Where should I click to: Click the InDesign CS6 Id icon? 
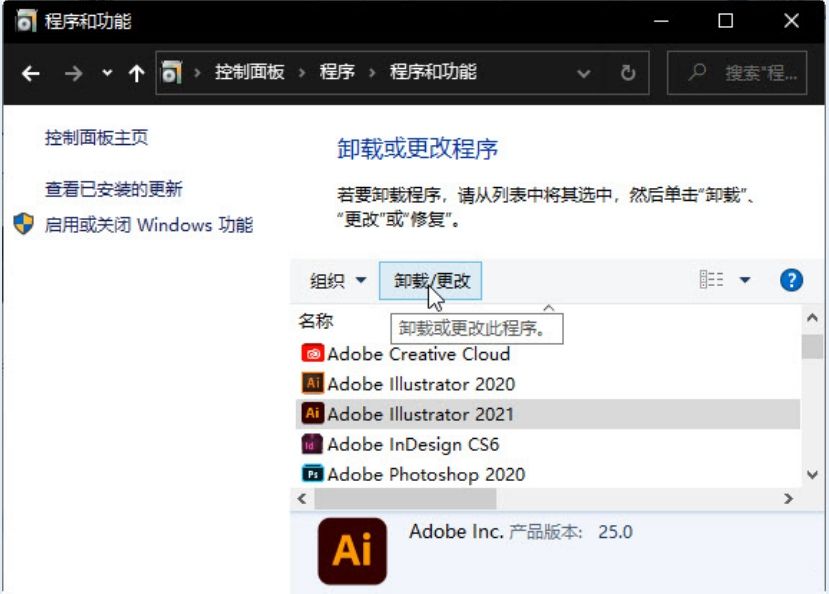pos(312,444)
